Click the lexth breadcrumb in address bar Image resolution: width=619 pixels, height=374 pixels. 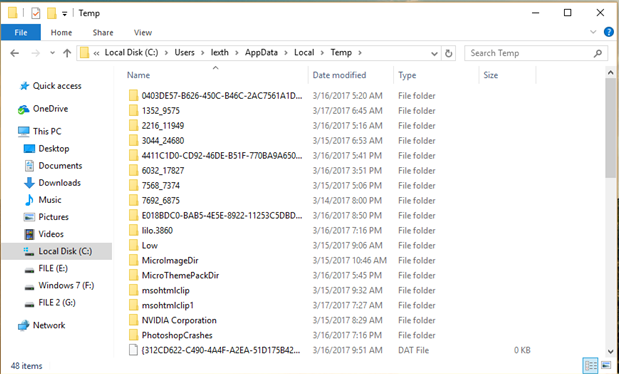point(219,53)
